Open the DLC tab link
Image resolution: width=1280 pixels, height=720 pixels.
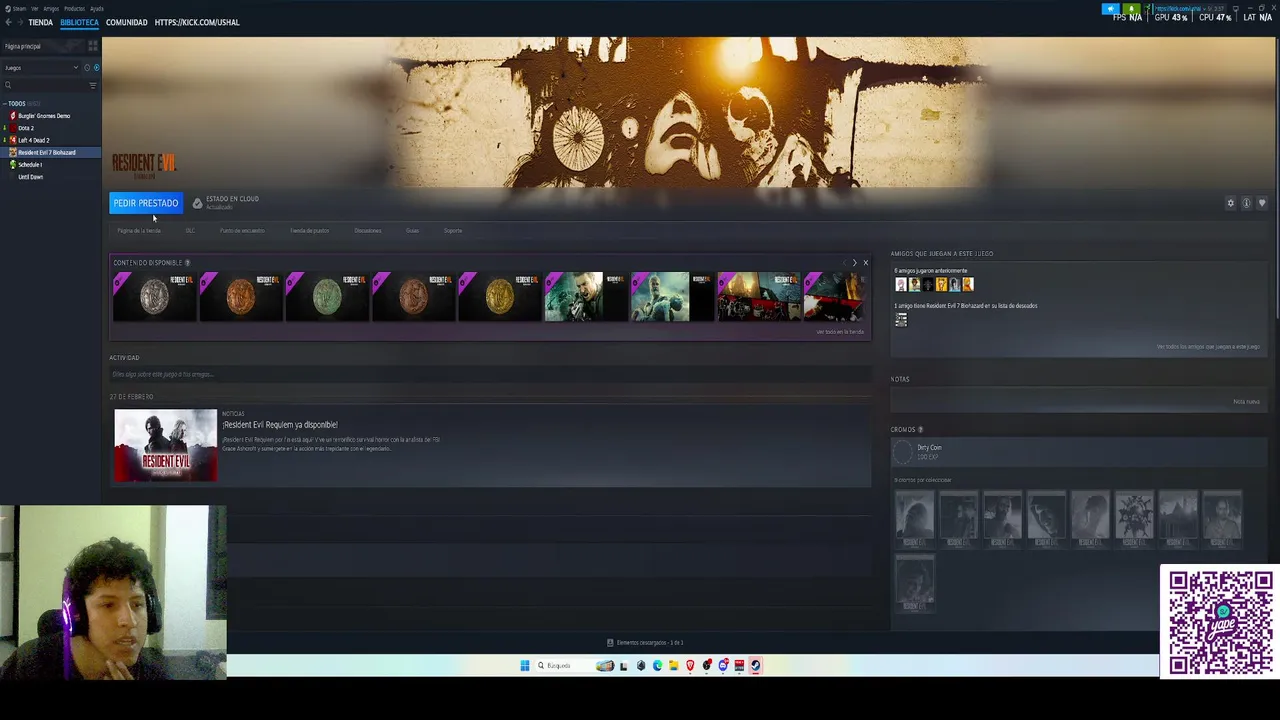pyautogui.click(x=190, y=231)
